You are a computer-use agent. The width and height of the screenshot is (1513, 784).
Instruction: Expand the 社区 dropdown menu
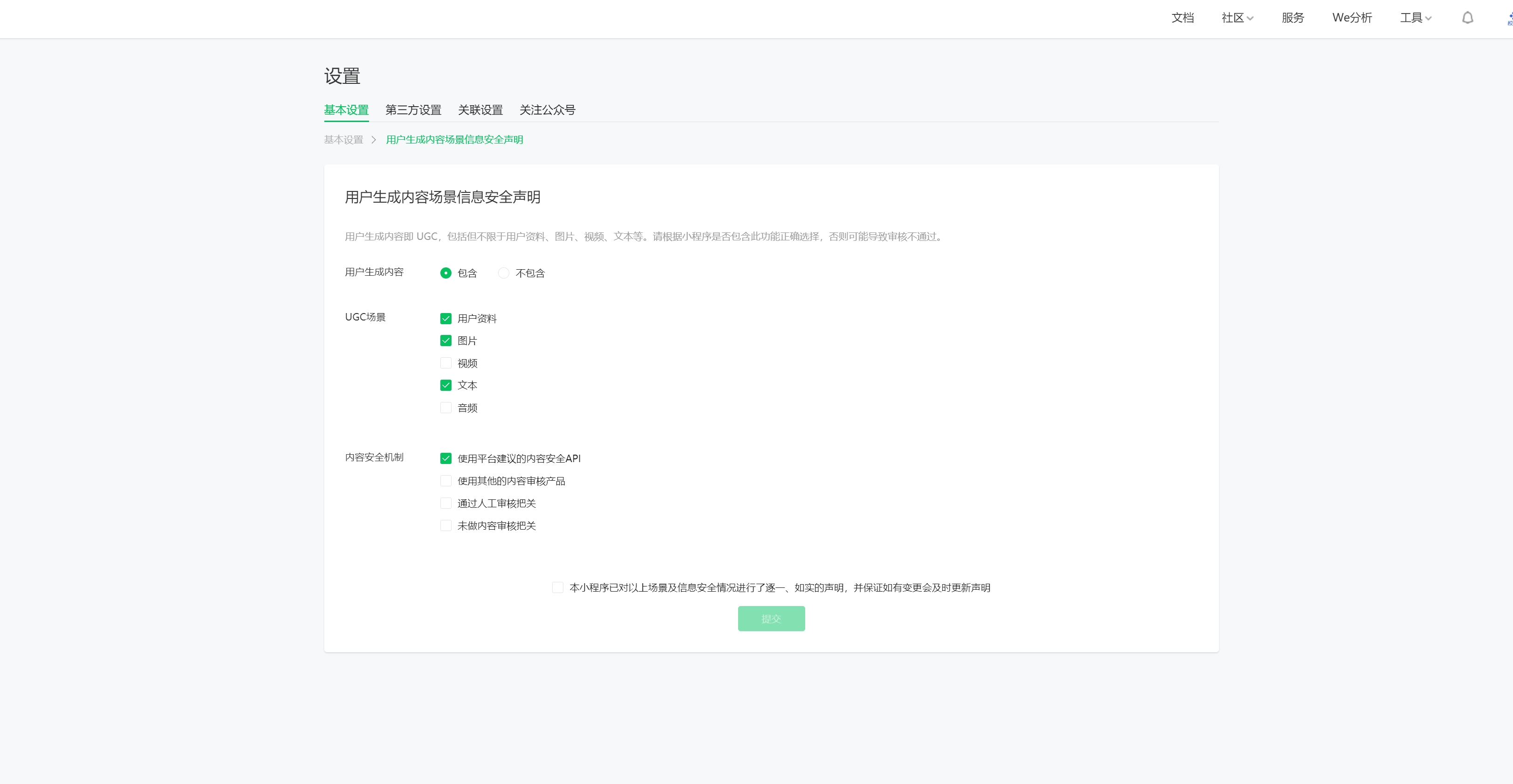1237,18
